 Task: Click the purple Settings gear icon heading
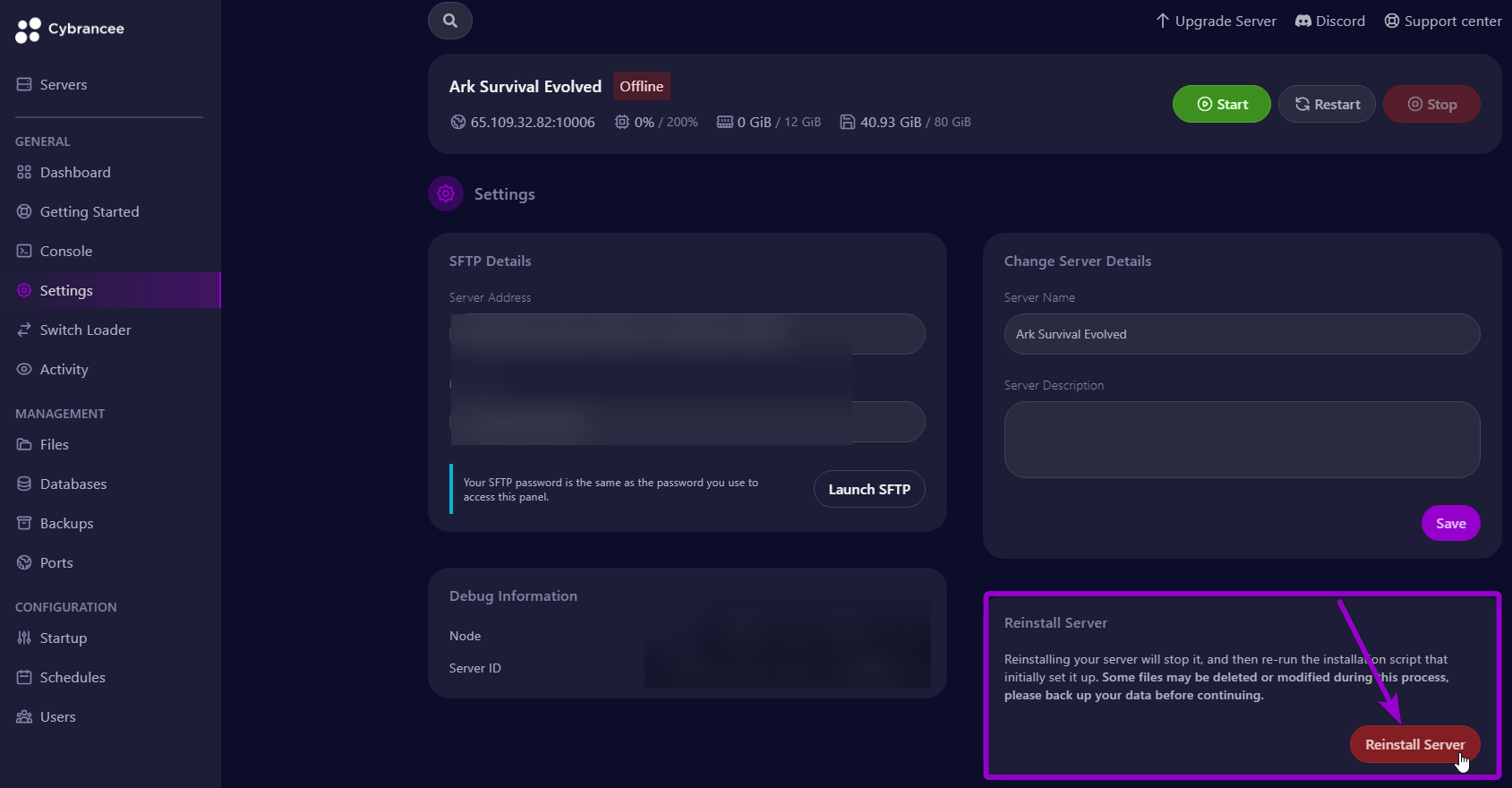446,193
